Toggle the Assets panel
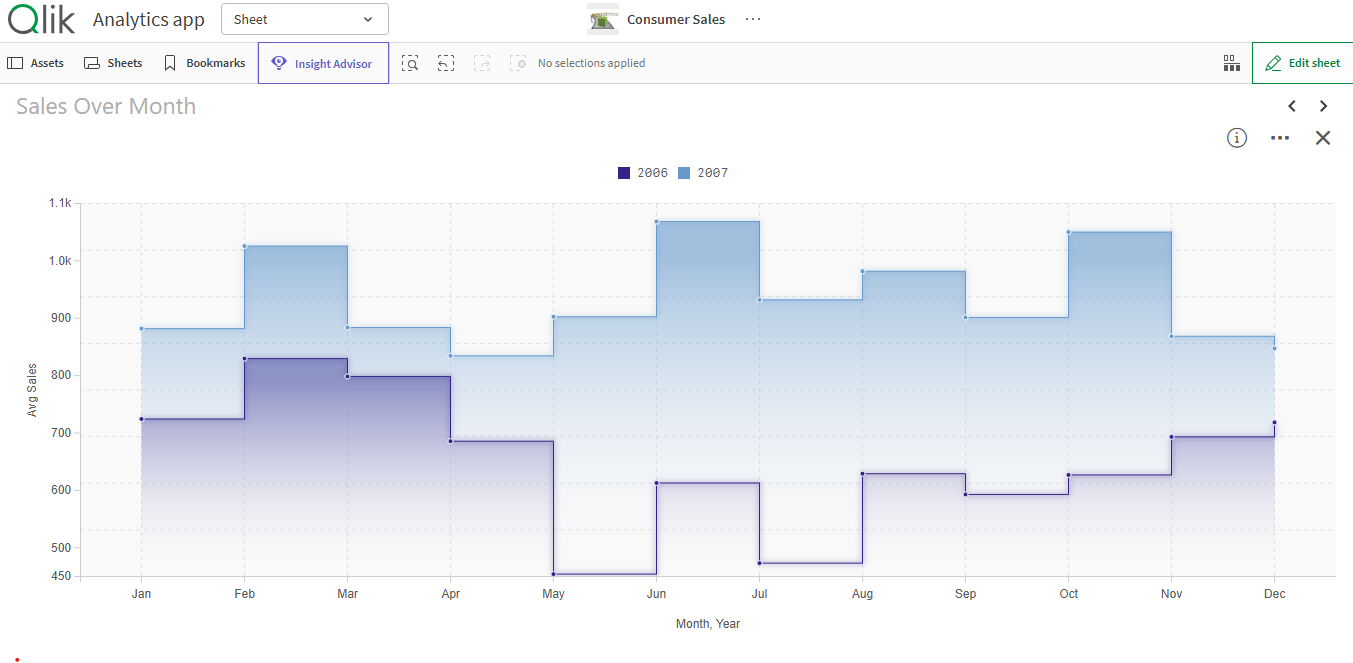 [x=36, y=63]
